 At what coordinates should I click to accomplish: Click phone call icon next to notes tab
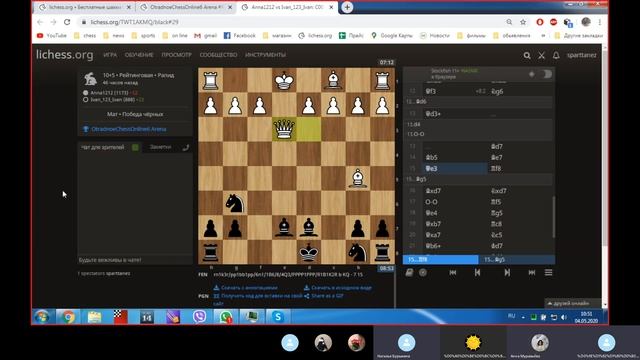click(186, 147)
